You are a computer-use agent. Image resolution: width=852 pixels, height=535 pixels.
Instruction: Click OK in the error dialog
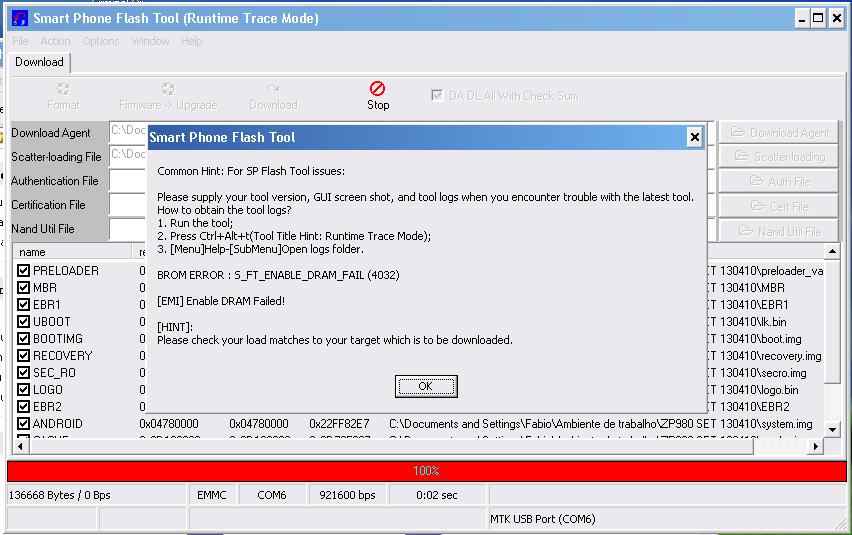click(x=426, y=386)
